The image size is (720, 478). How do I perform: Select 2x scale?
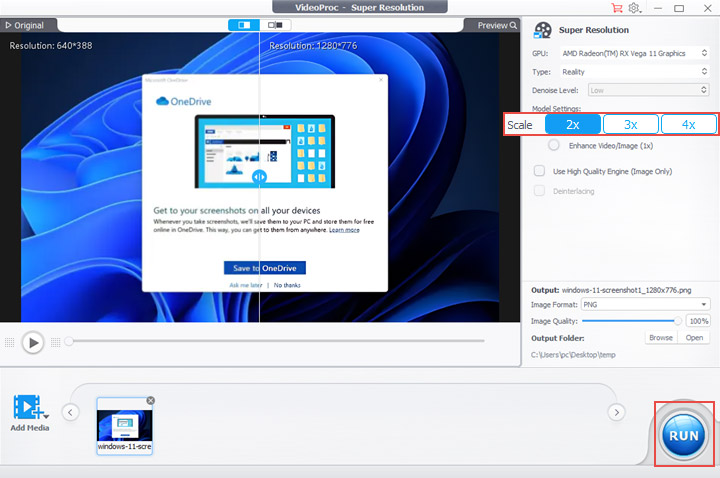[x=573, y=124]
